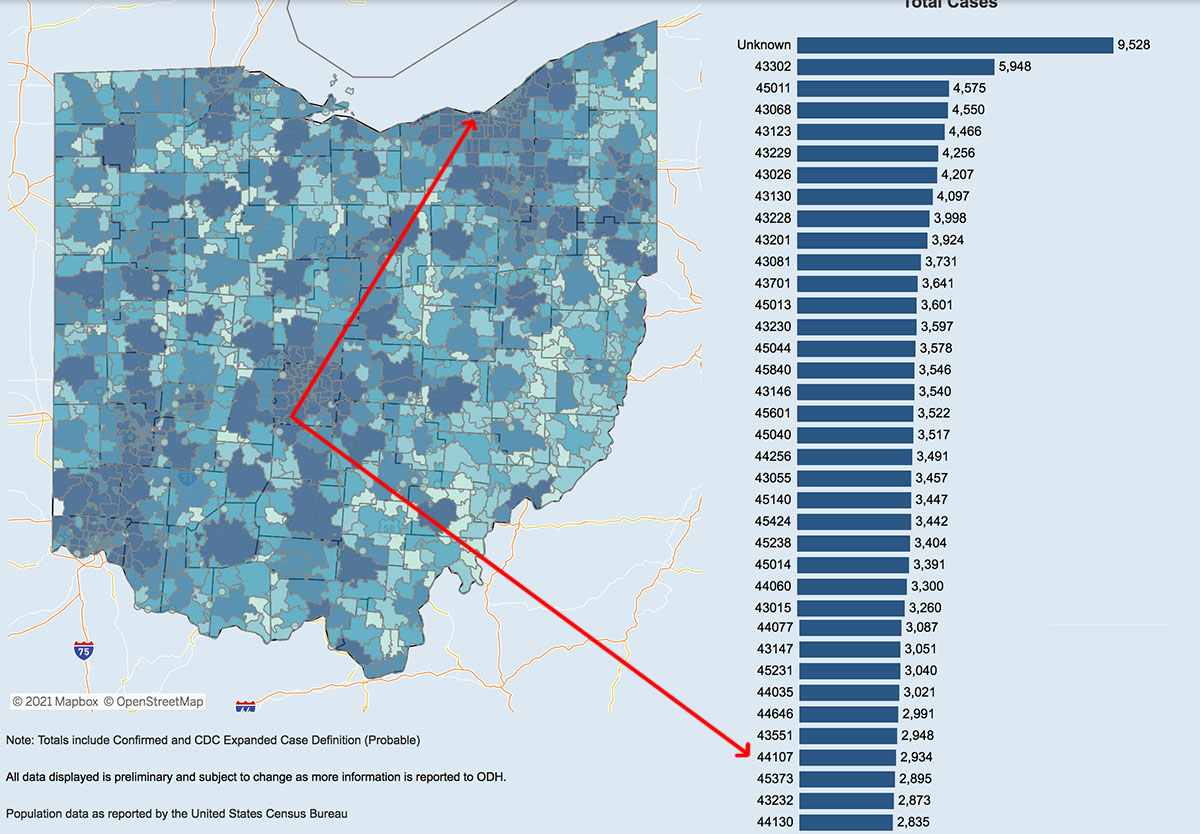This screenshot has width=1200, height=834.
Task: Click the 43015 bar showing 3,260
Action: point(852,608)
